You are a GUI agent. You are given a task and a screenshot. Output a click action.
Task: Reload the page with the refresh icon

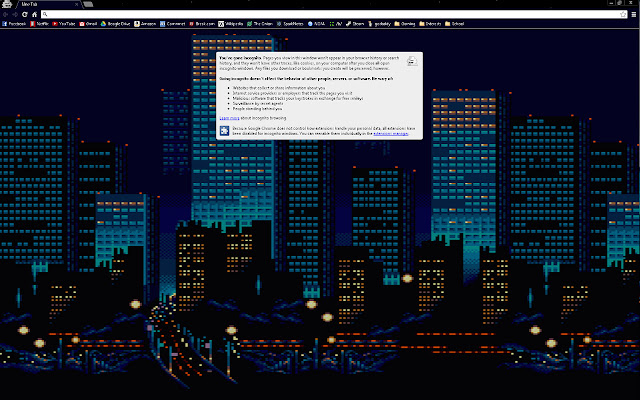[24, 14]
